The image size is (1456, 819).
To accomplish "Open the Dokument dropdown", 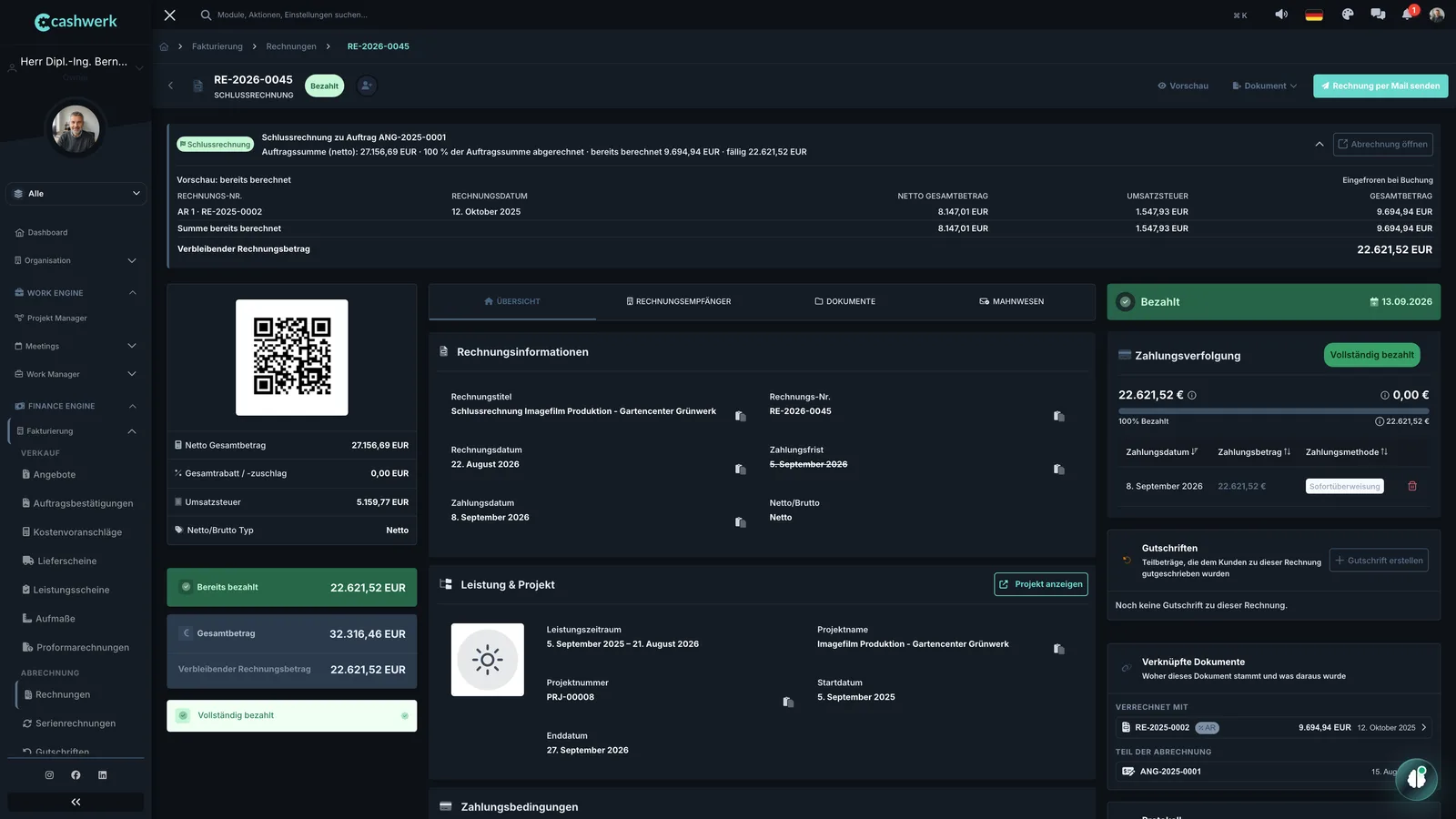I will pos(1265,86).
